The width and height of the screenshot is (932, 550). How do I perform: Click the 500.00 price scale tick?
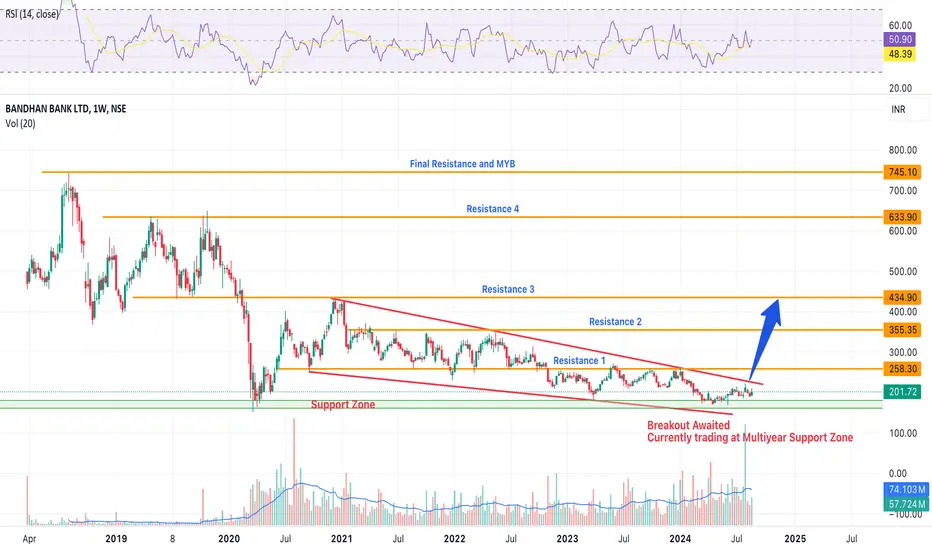(x=903, y=272)
